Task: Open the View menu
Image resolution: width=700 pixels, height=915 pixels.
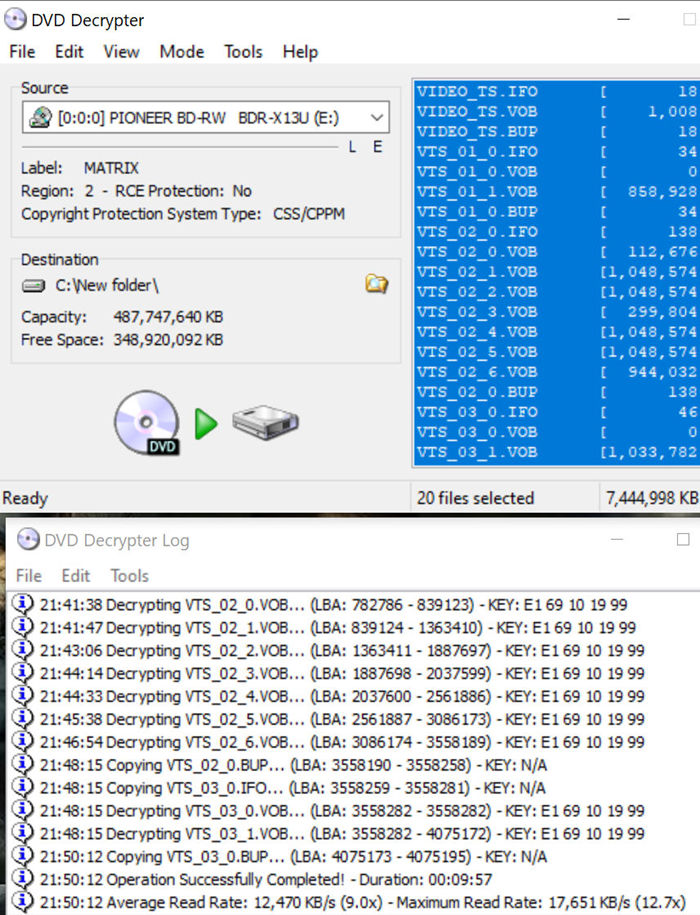Action: tap(121, 52)
